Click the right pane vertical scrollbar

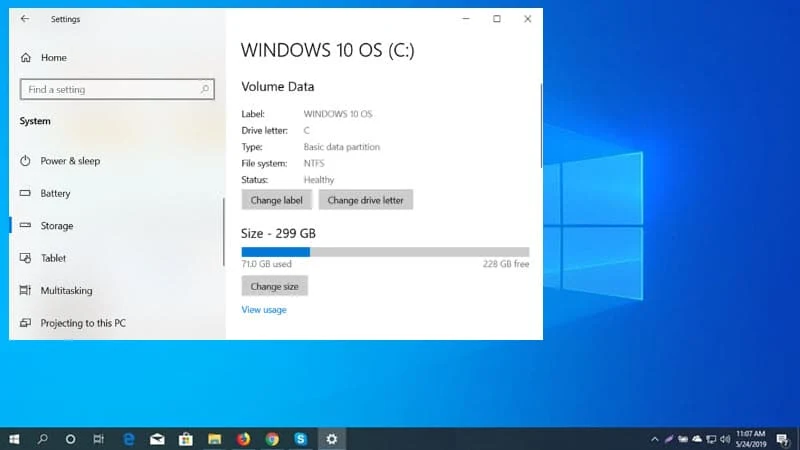541,126
